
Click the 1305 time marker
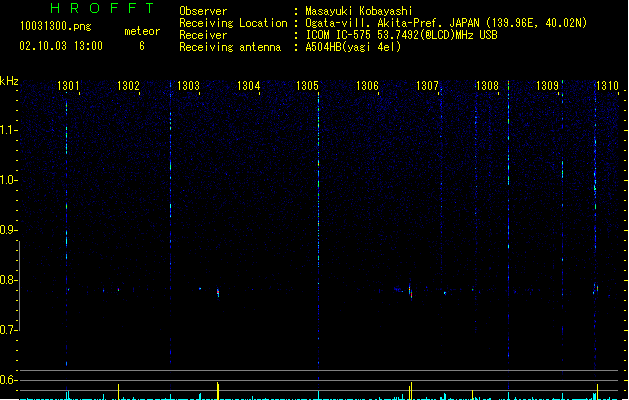[307, 86]
